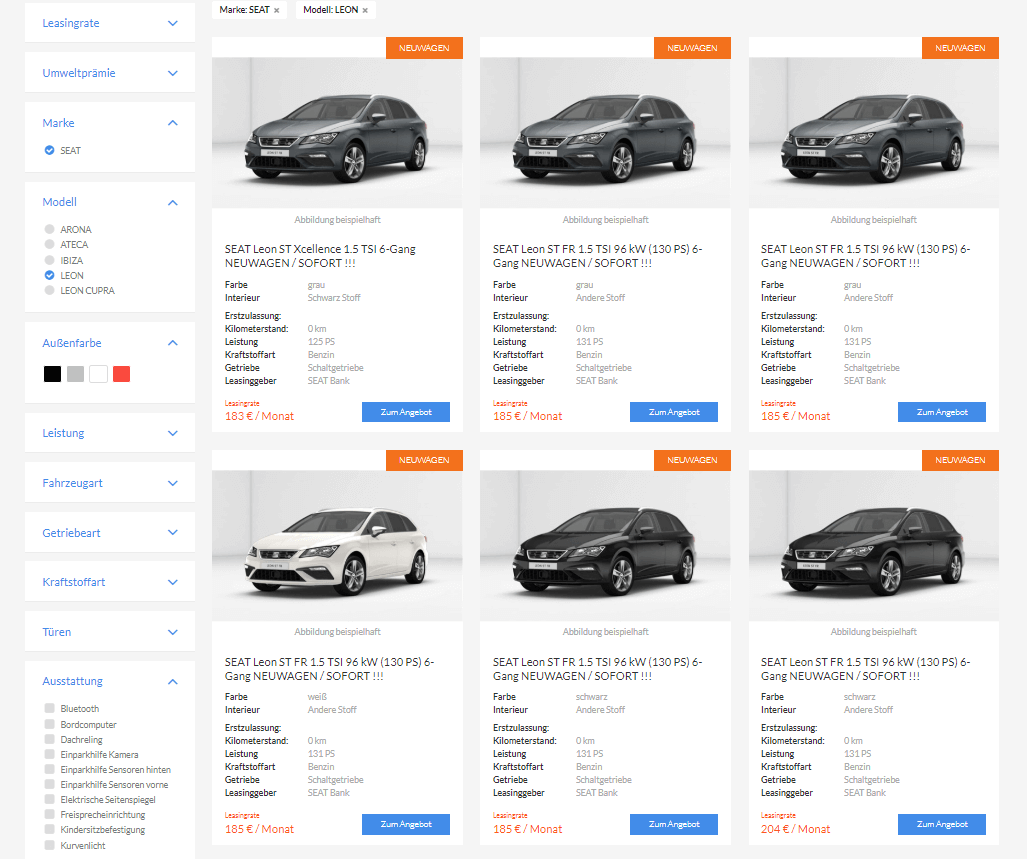Expand the Leasingrate filter section
The width and height of the screenshot is (1027, 859).
[x=173, y=24]
